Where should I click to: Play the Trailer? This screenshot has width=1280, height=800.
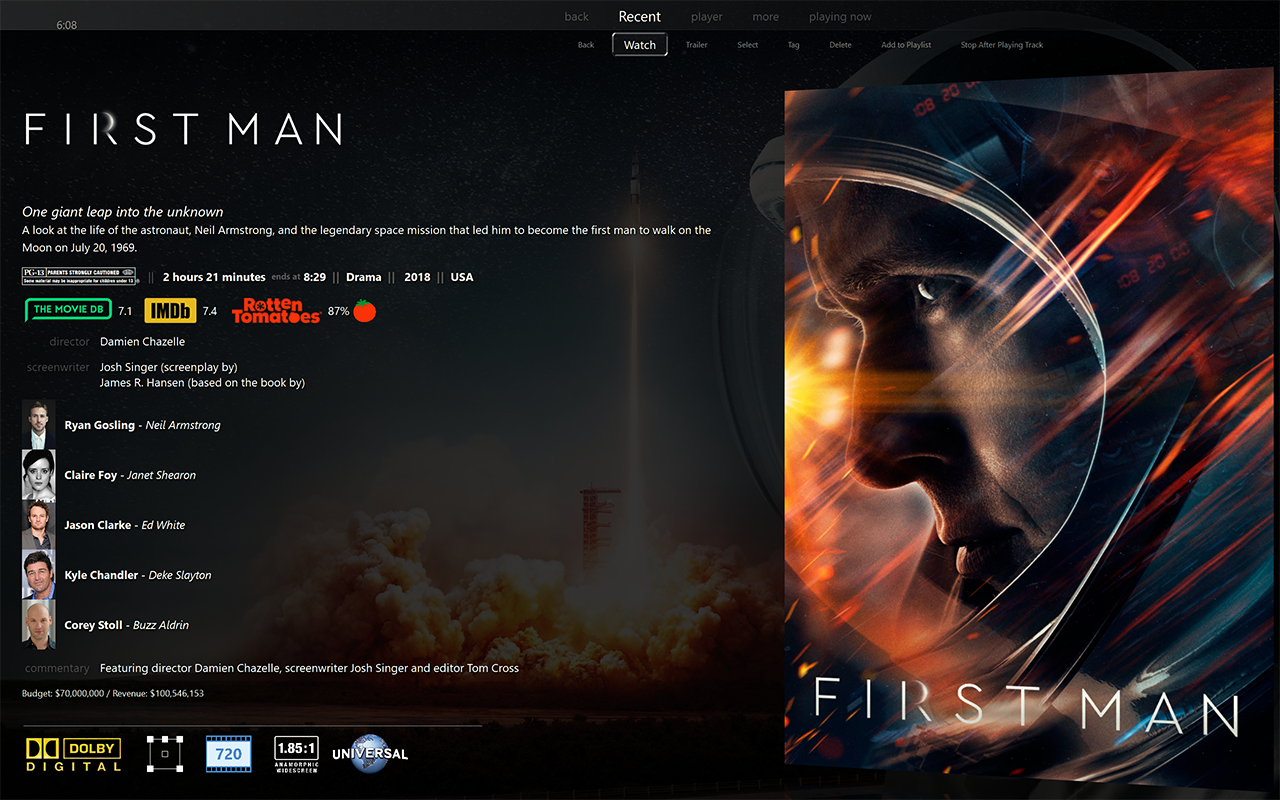[x=697, y=45]
